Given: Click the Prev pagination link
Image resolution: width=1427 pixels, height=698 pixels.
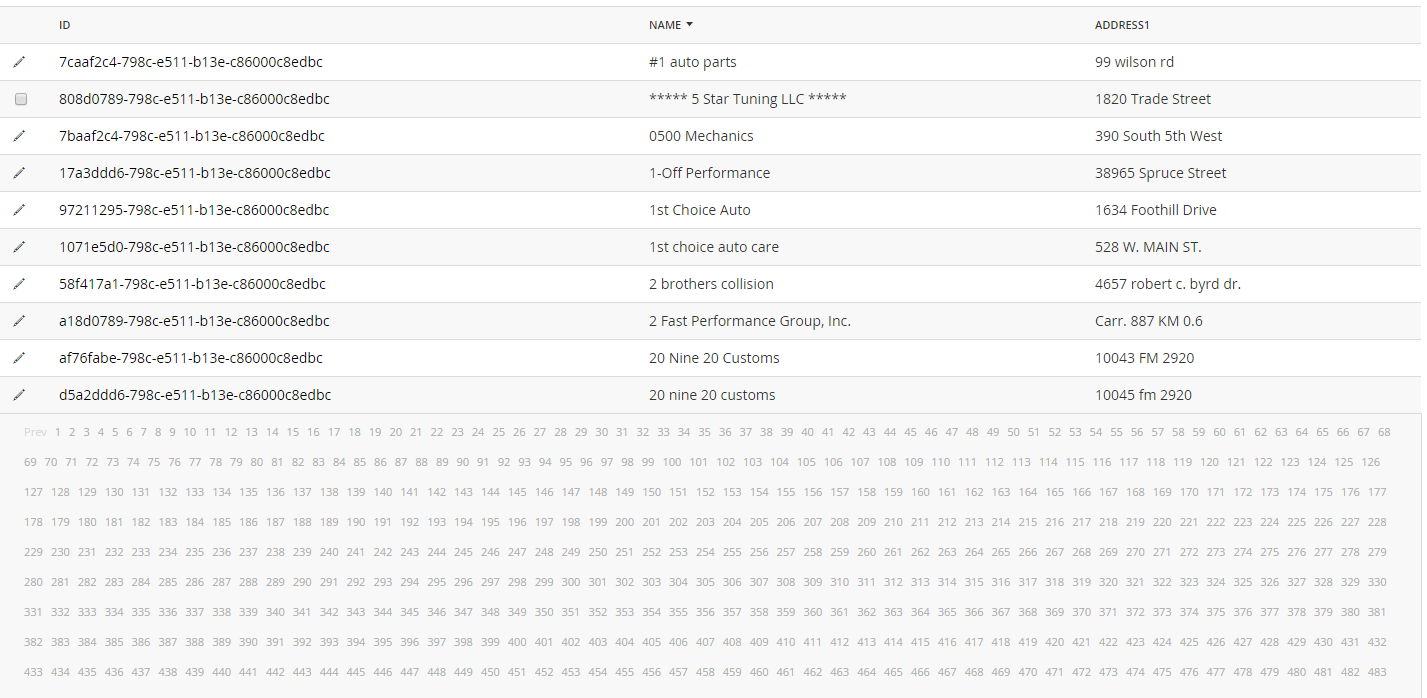Looking at the screenshot, I should click(x=36, y=432).
